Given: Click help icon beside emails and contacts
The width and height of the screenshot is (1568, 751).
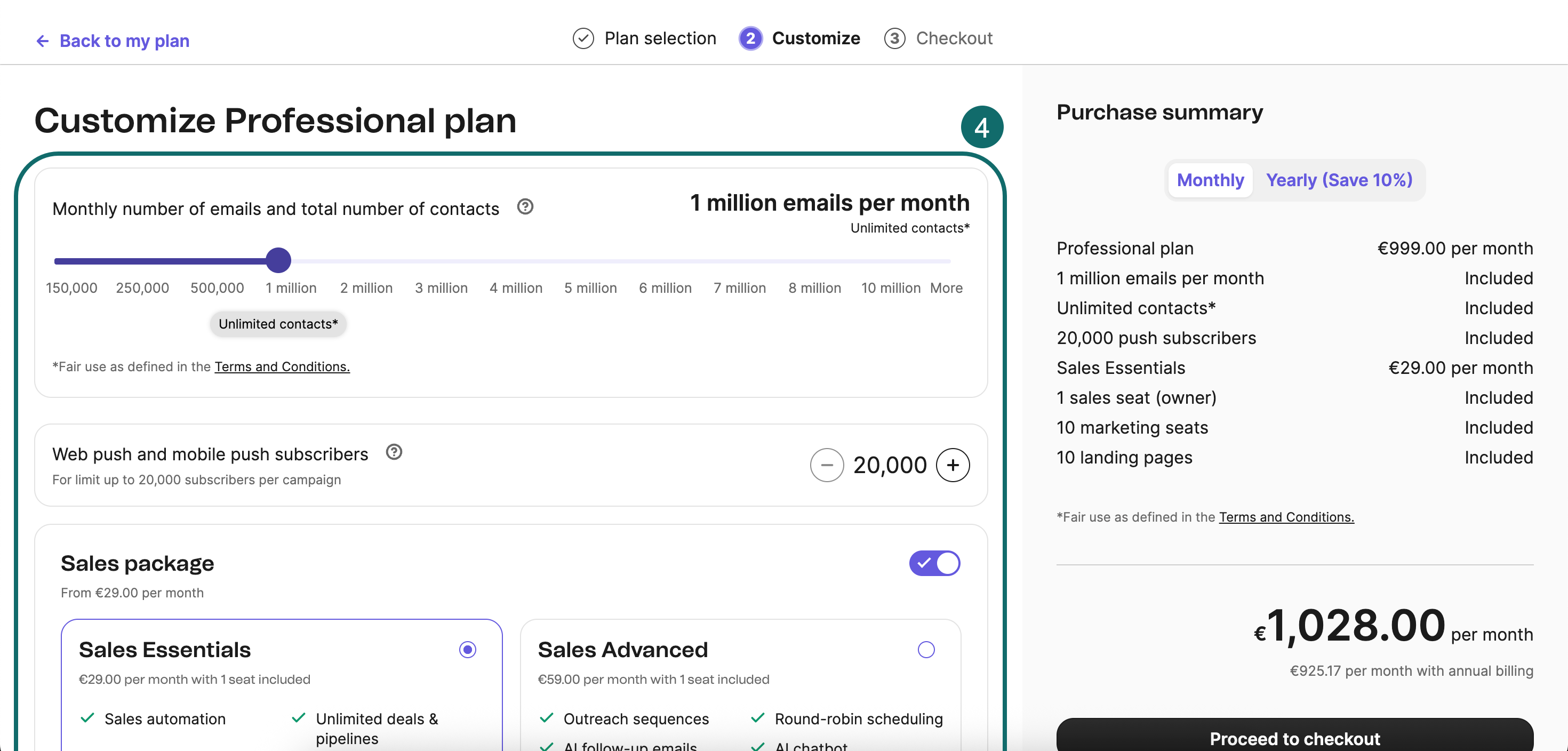Looking at the screenshot, I should [x=525, y=207].
